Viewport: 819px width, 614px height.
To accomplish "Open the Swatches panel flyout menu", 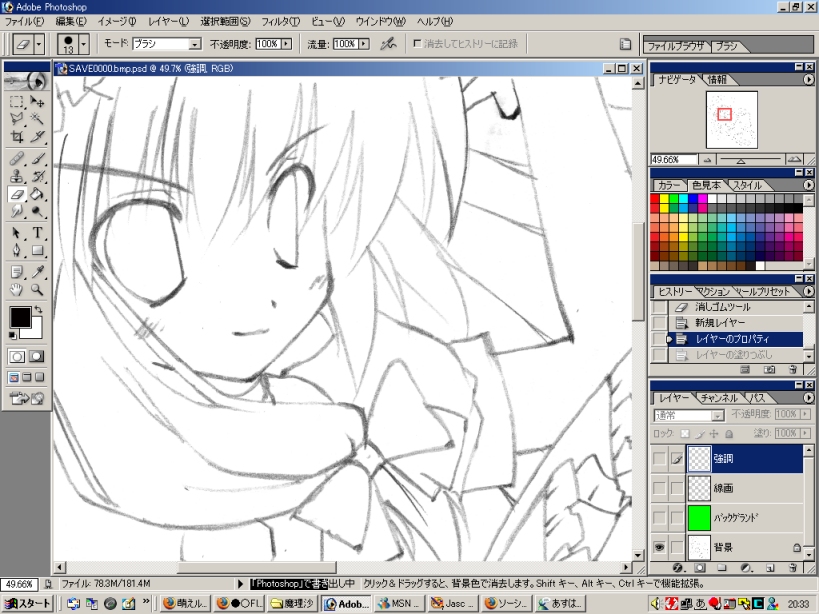I will [808, 185].
